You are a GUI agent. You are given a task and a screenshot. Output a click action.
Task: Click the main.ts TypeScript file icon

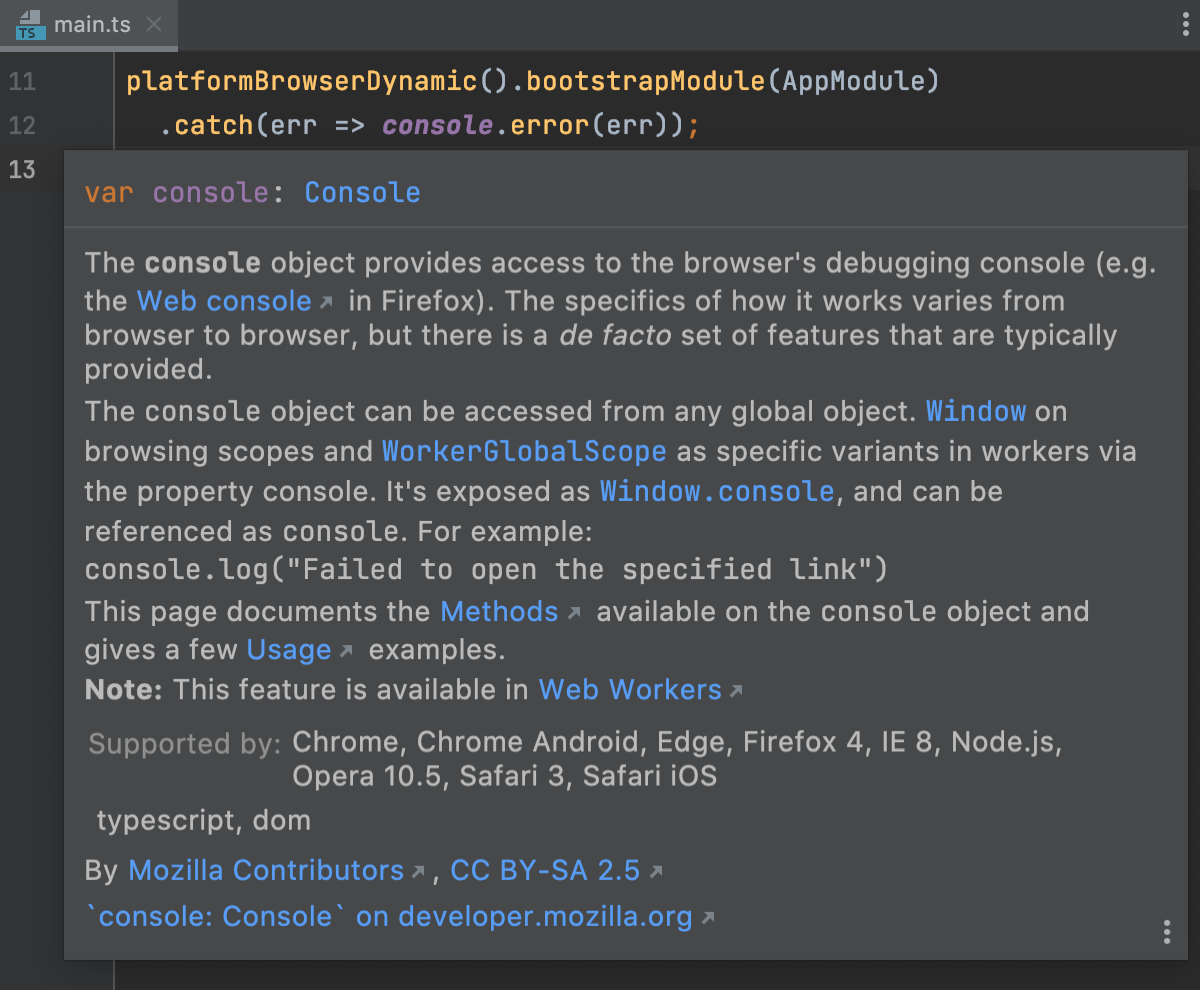tap(30, 25)
